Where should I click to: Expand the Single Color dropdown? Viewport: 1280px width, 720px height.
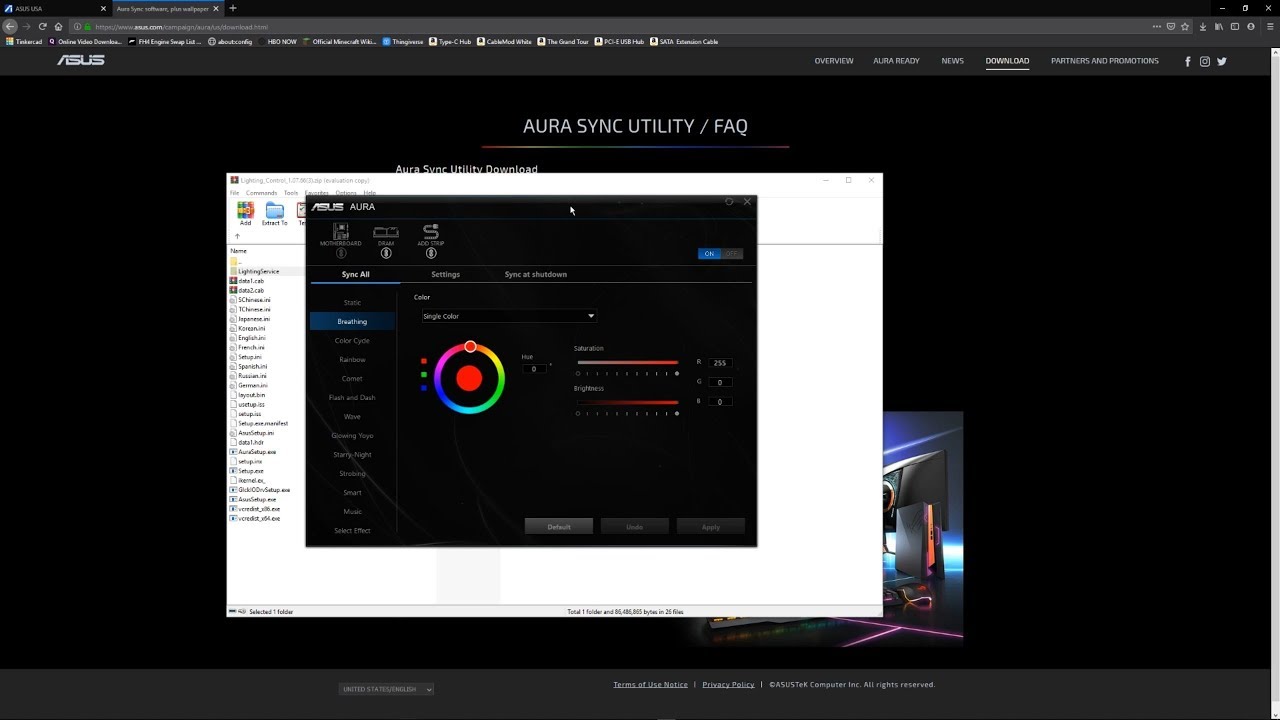pyautogui.click(x=508, y=316)
